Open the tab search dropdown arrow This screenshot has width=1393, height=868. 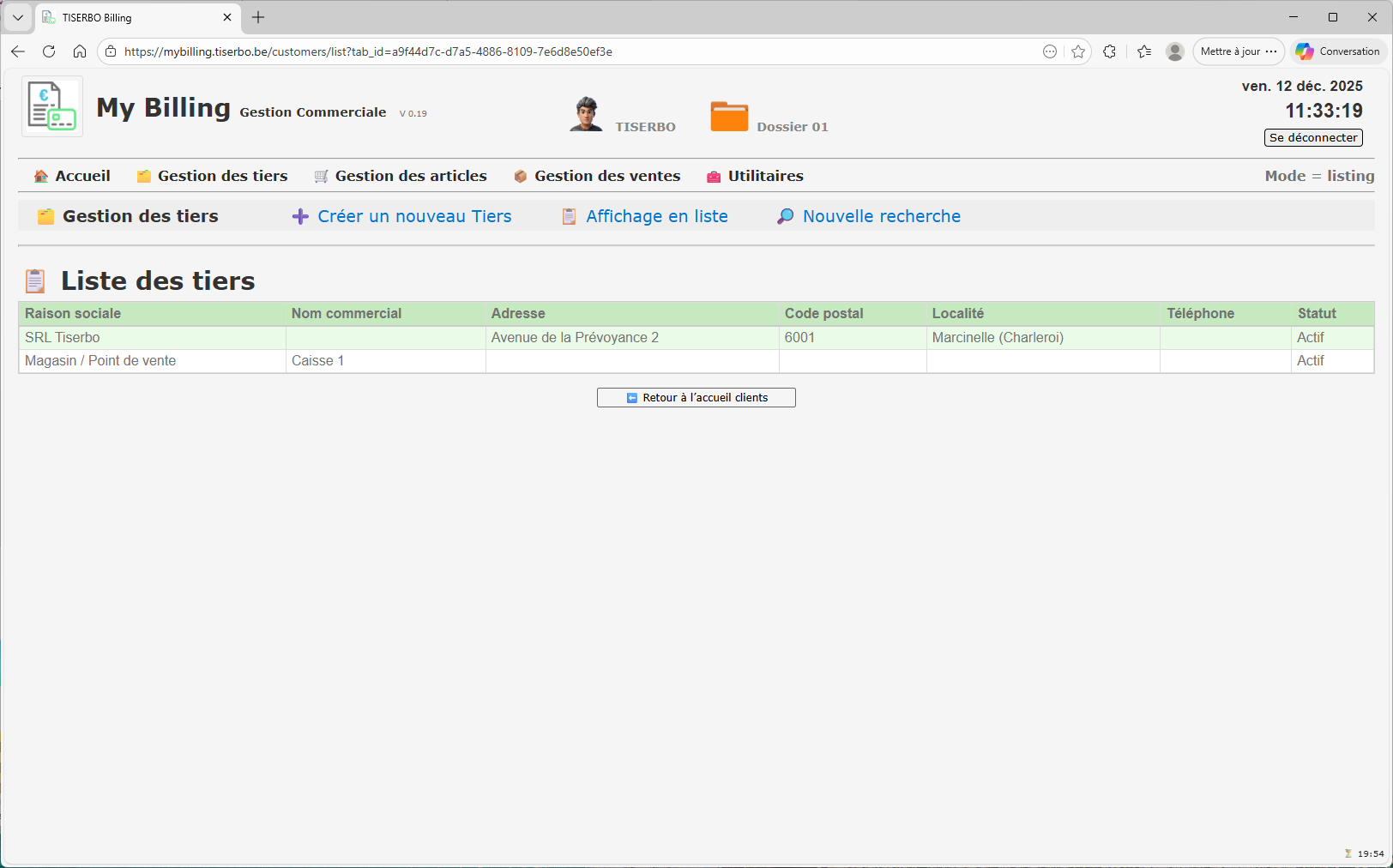point(17,17)
